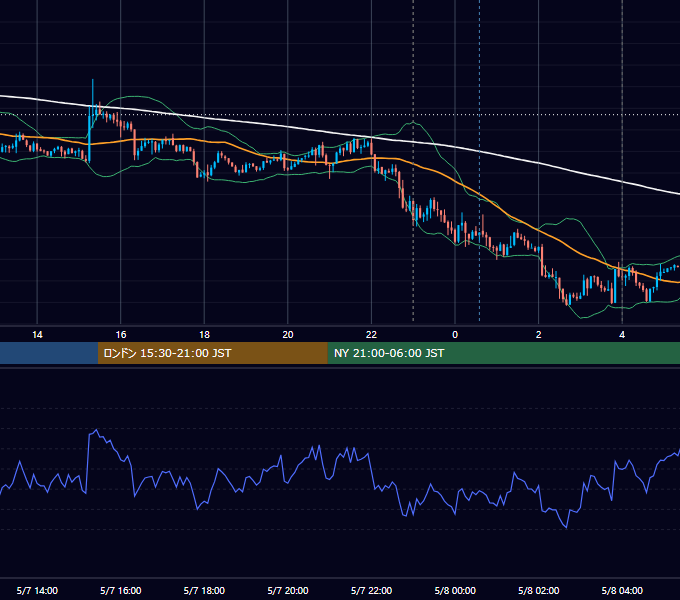Click the ロンドン 15:30-21:00 JST session bar

212,353
